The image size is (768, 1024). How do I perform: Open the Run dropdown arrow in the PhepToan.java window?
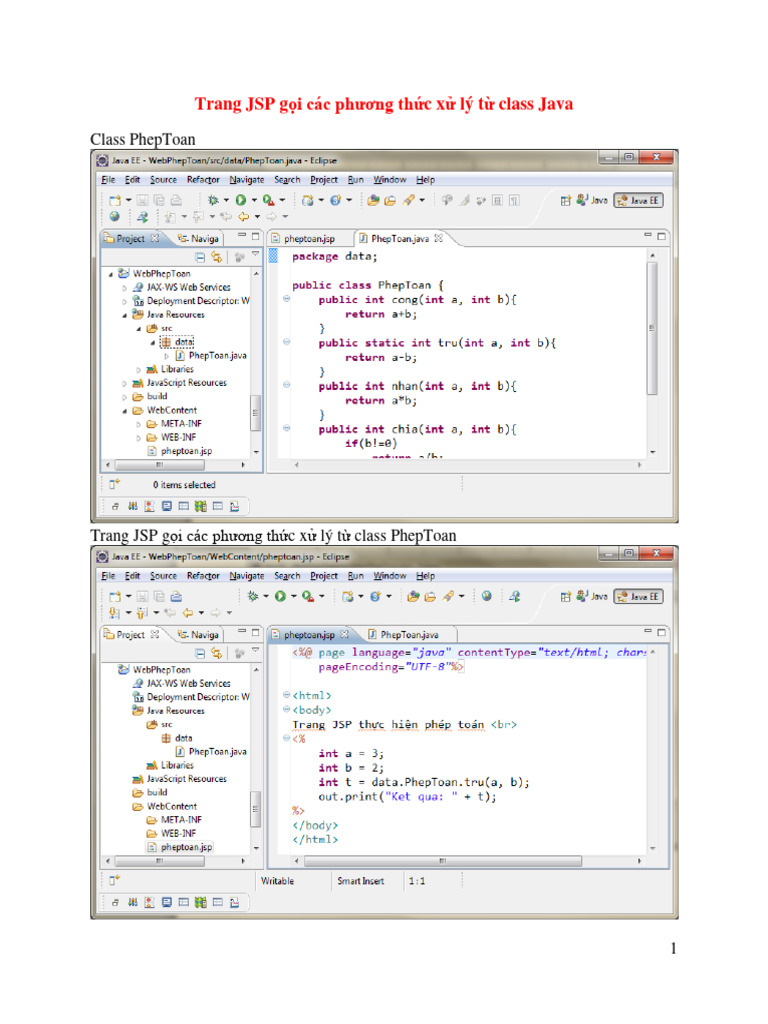(x=254, y=200)
